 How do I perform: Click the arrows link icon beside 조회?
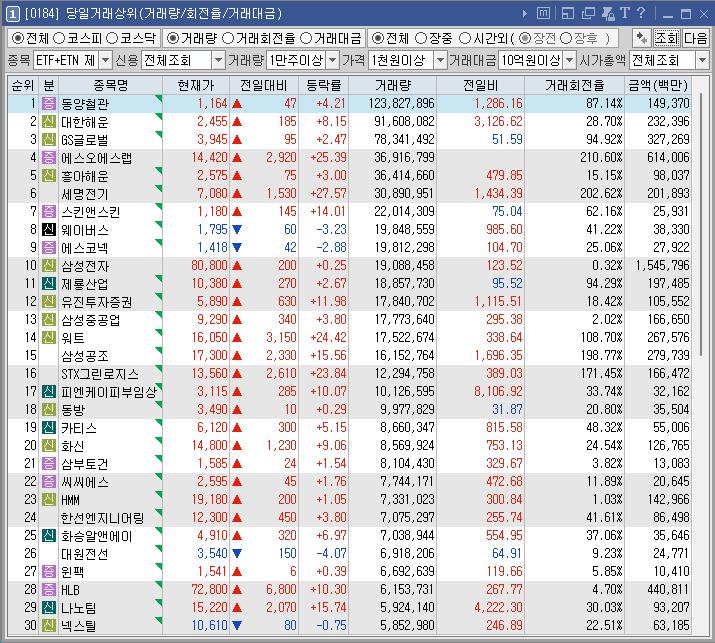642,38
